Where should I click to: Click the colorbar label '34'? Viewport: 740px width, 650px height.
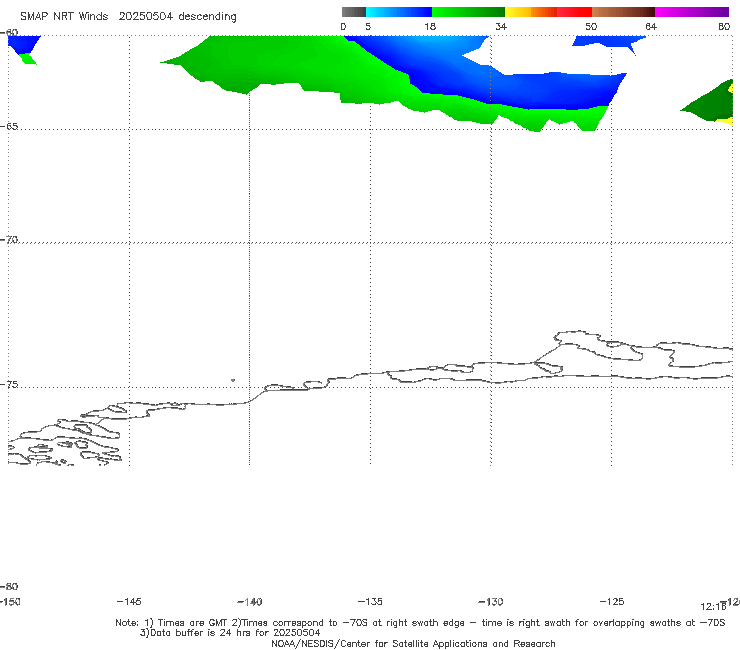pos(501,27)
